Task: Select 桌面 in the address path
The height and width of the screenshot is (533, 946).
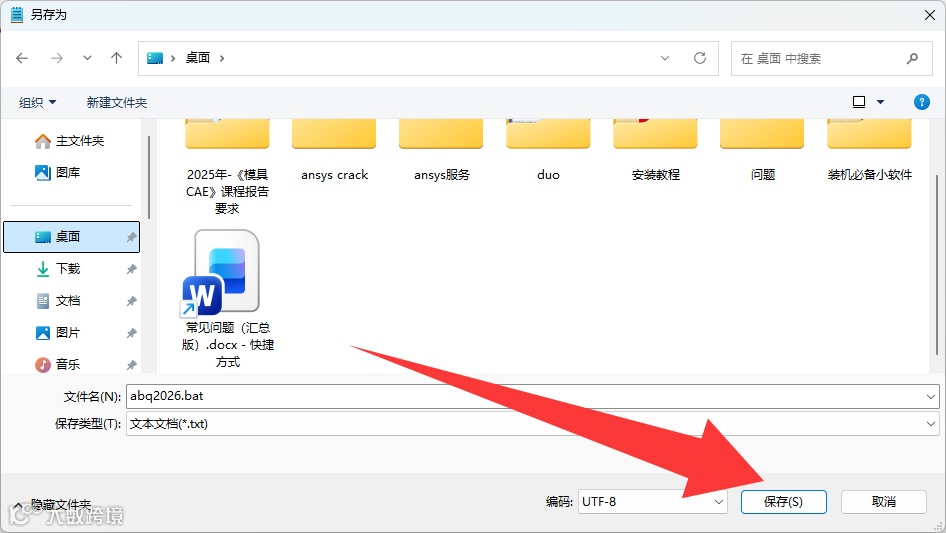Action: click(198, 58)
